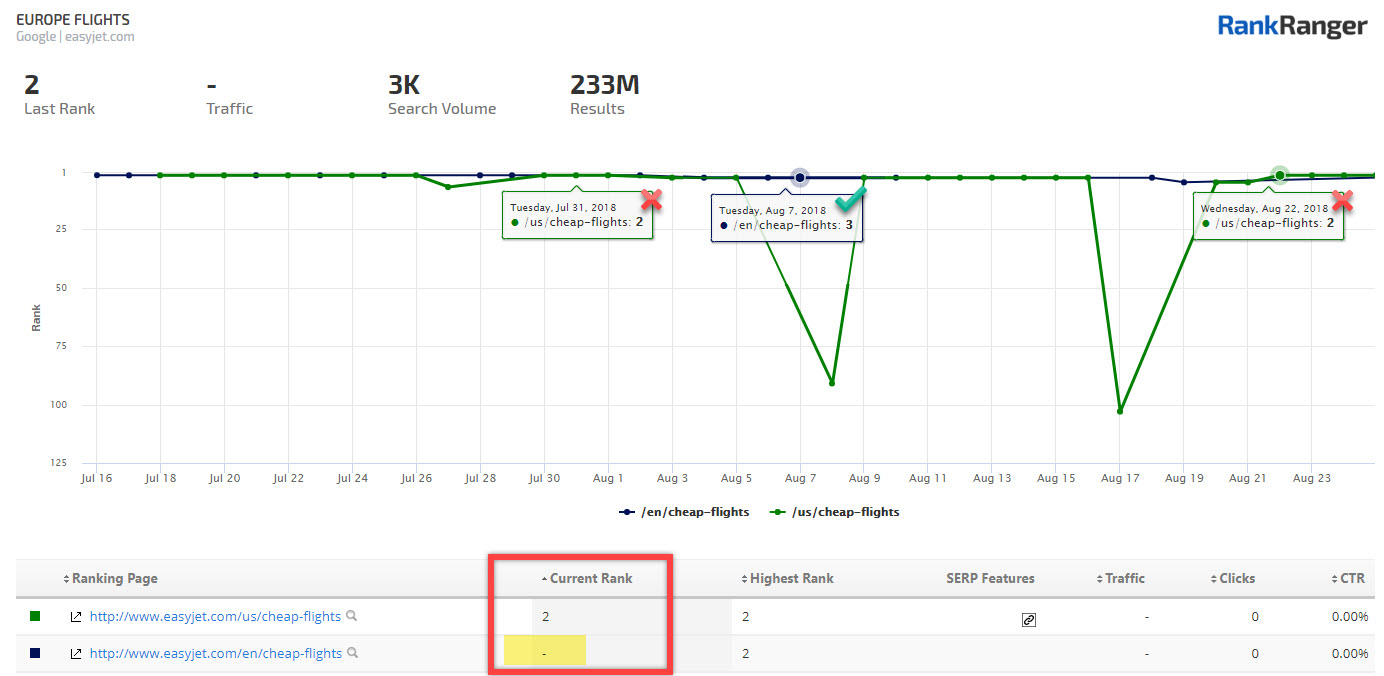Click the navy swatch of the /en/cheap-flights row

(x=36, y=653)
